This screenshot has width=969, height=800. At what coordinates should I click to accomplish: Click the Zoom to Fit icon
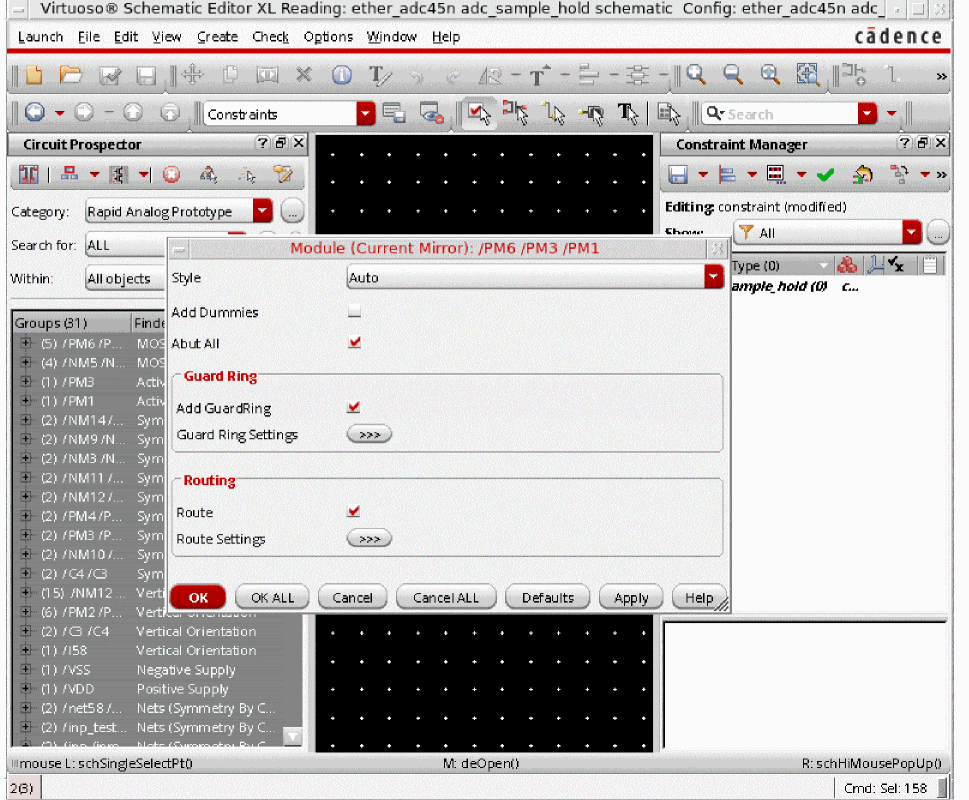(x=770, y=75)
